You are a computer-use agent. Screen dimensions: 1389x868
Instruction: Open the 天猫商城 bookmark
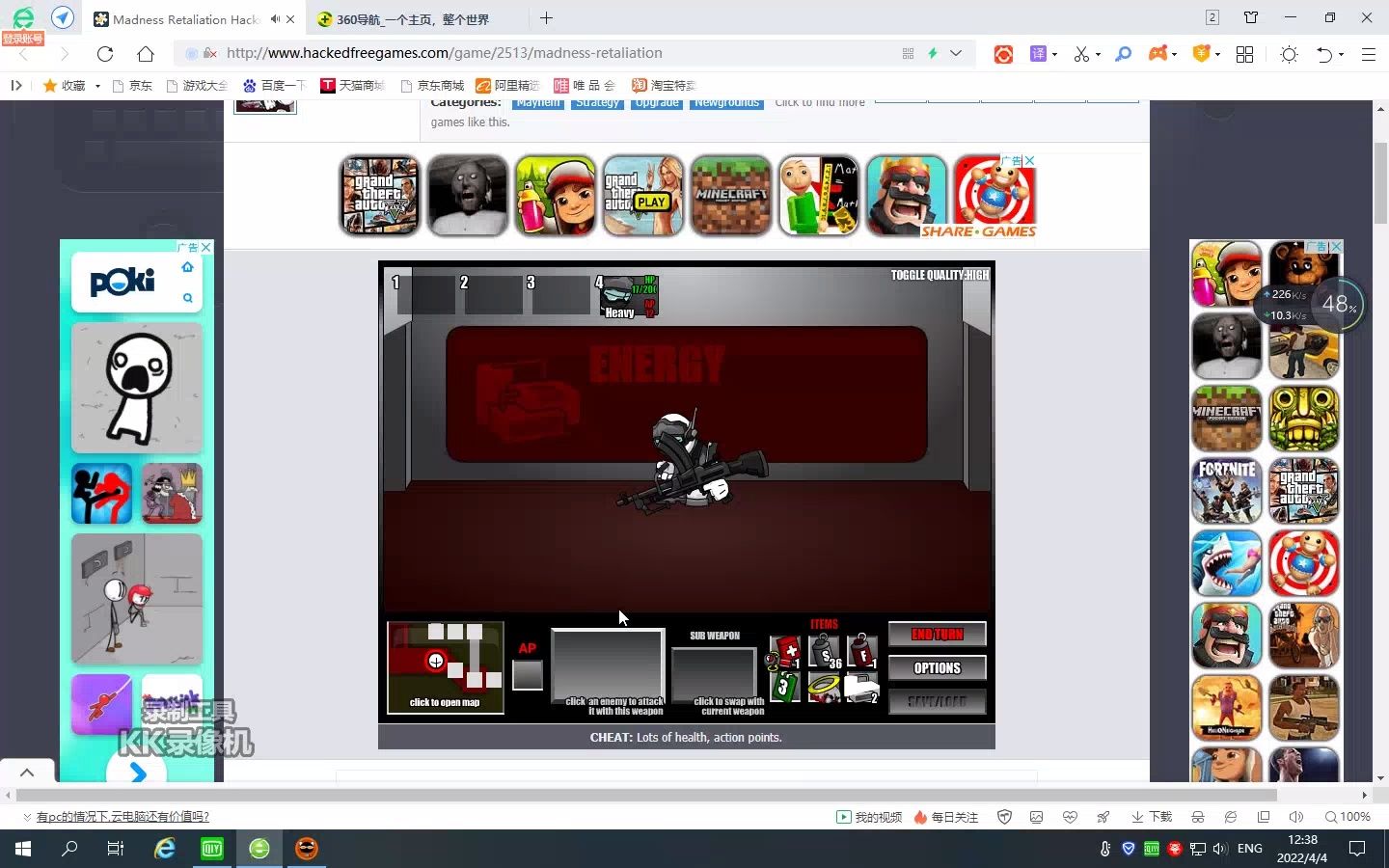tap(352, 86)
